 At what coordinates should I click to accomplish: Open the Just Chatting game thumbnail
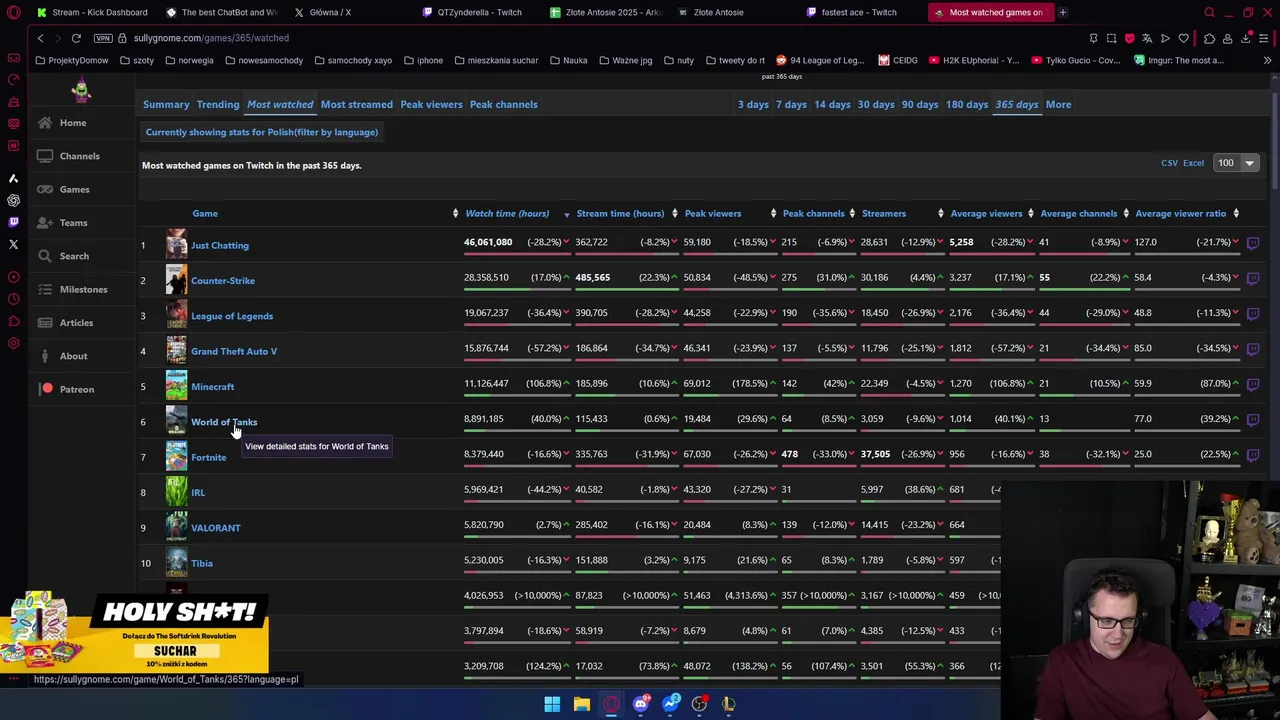[x=176, y=245]
